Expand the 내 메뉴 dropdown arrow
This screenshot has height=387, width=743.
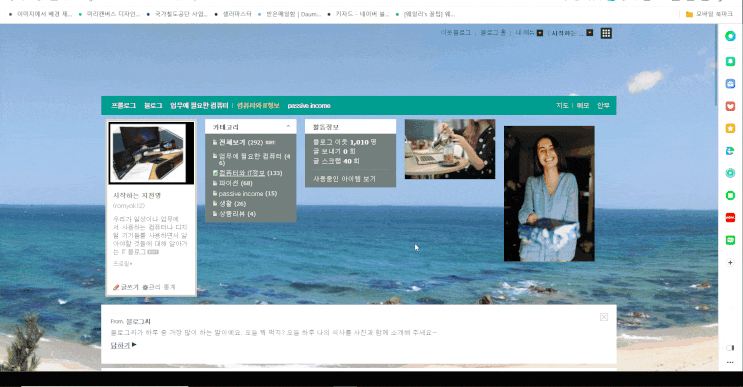pos(540,33)
